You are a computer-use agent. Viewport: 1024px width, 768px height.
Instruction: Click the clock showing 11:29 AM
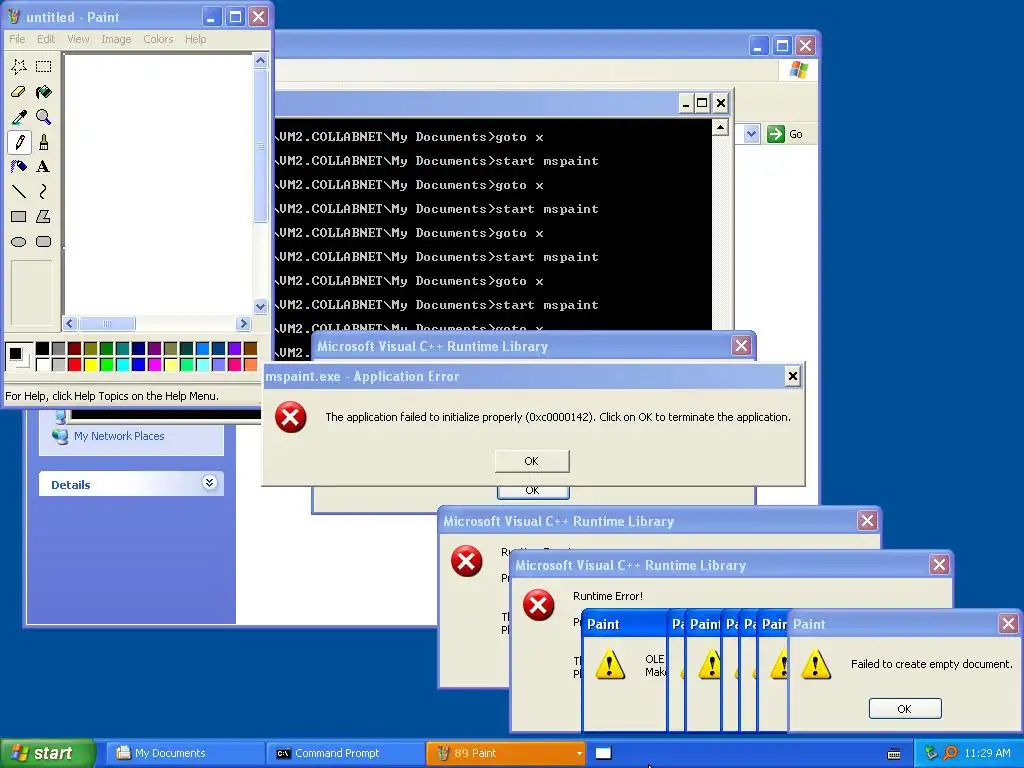point(987,753)
